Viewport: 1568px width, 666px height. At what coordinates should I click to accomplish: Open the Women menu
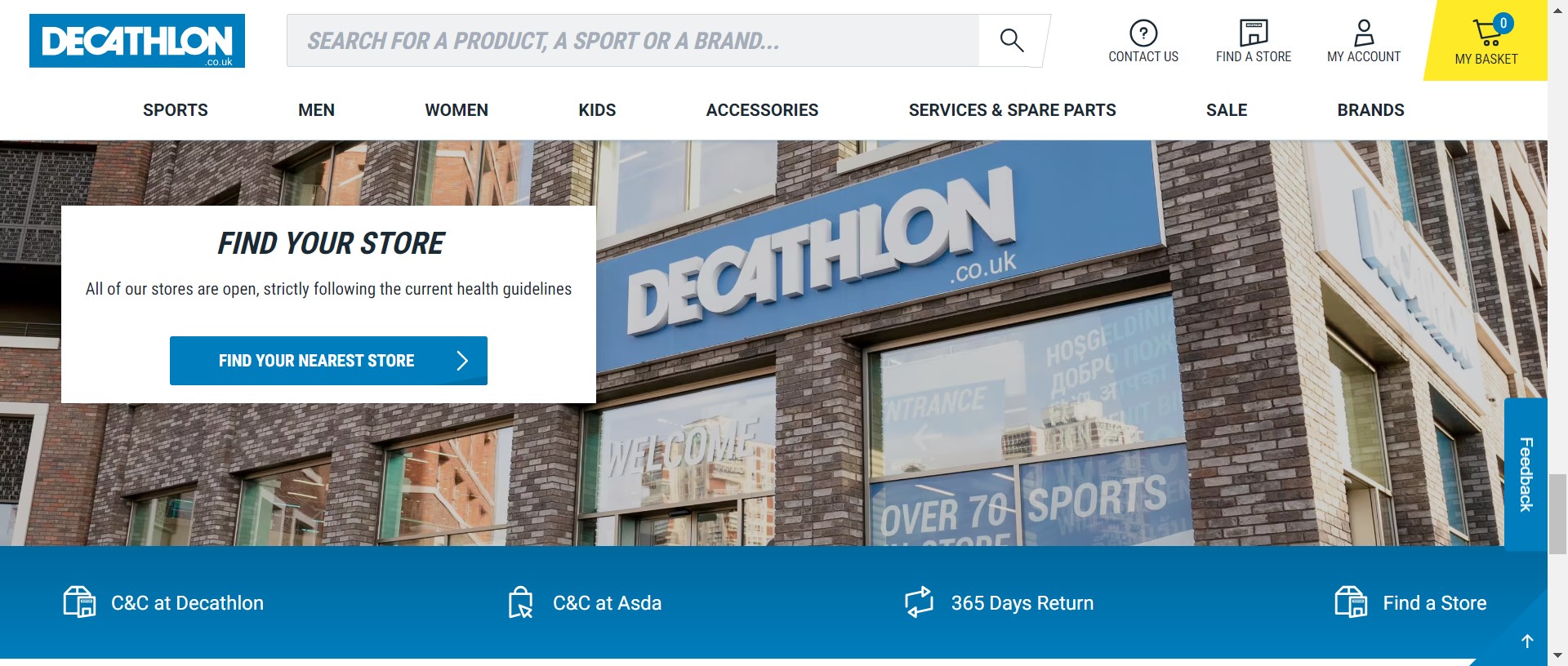point(457,110)
